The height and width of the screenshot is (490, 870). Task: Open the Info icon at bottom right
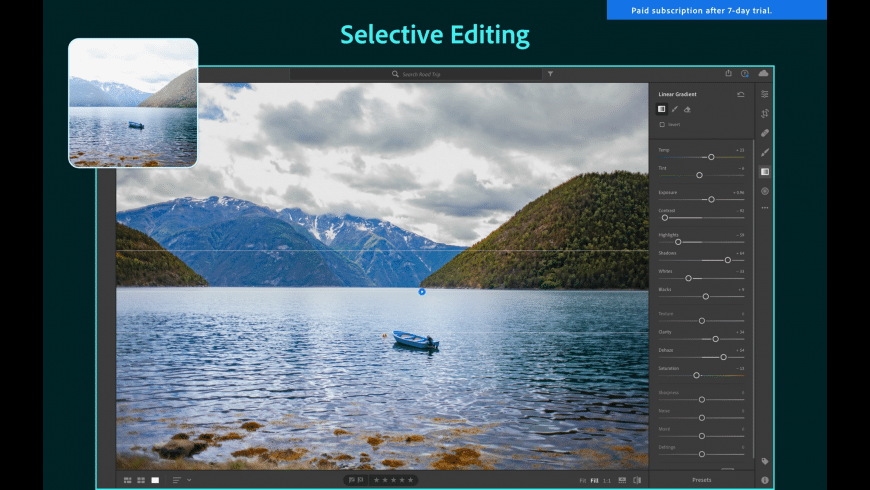pyautogui.click(x=765, y=480)
